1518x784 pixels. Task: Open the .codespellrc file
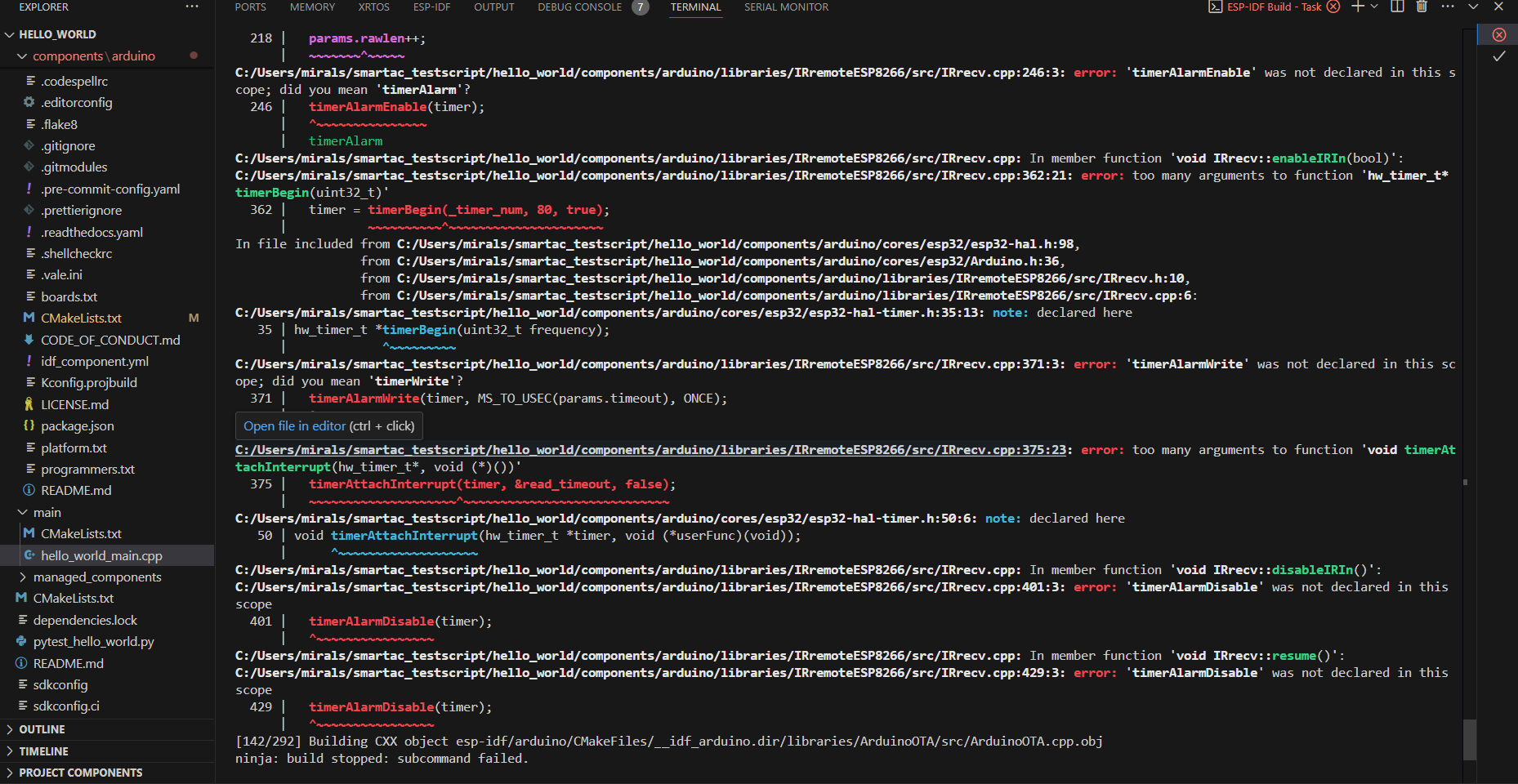74,82
